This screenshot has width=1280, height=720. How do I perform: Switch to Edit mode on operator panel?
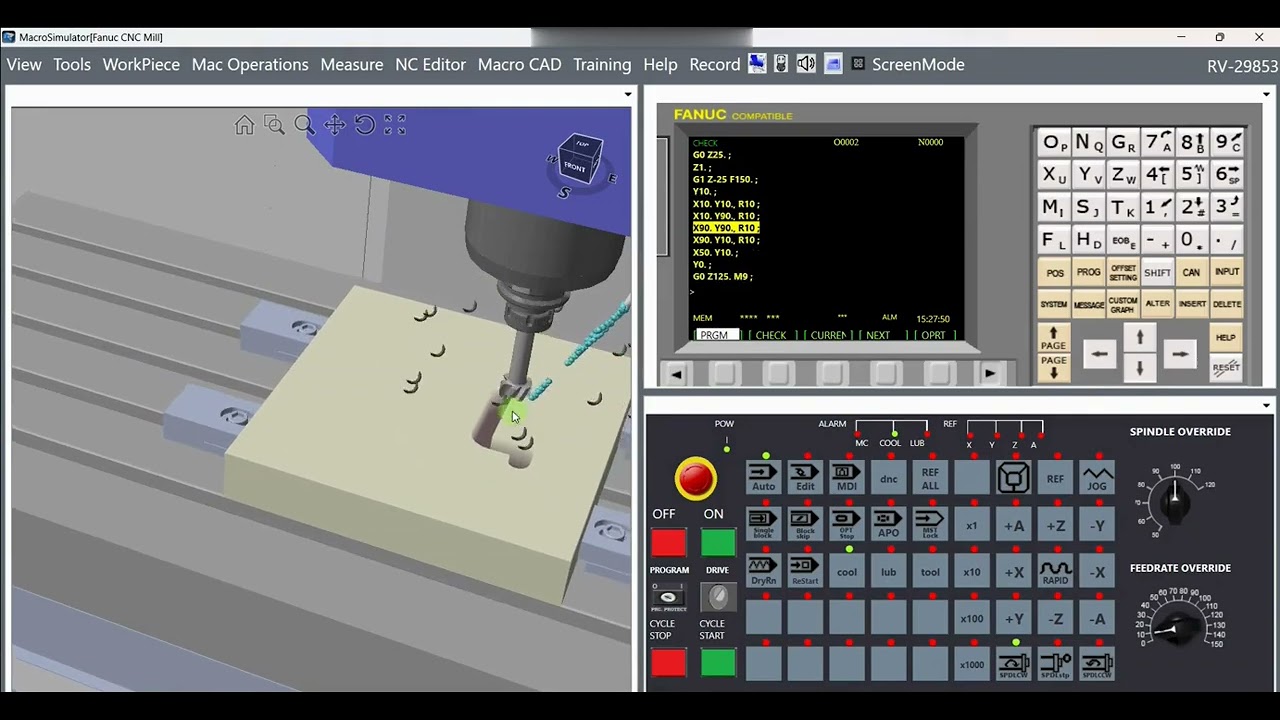805,478
